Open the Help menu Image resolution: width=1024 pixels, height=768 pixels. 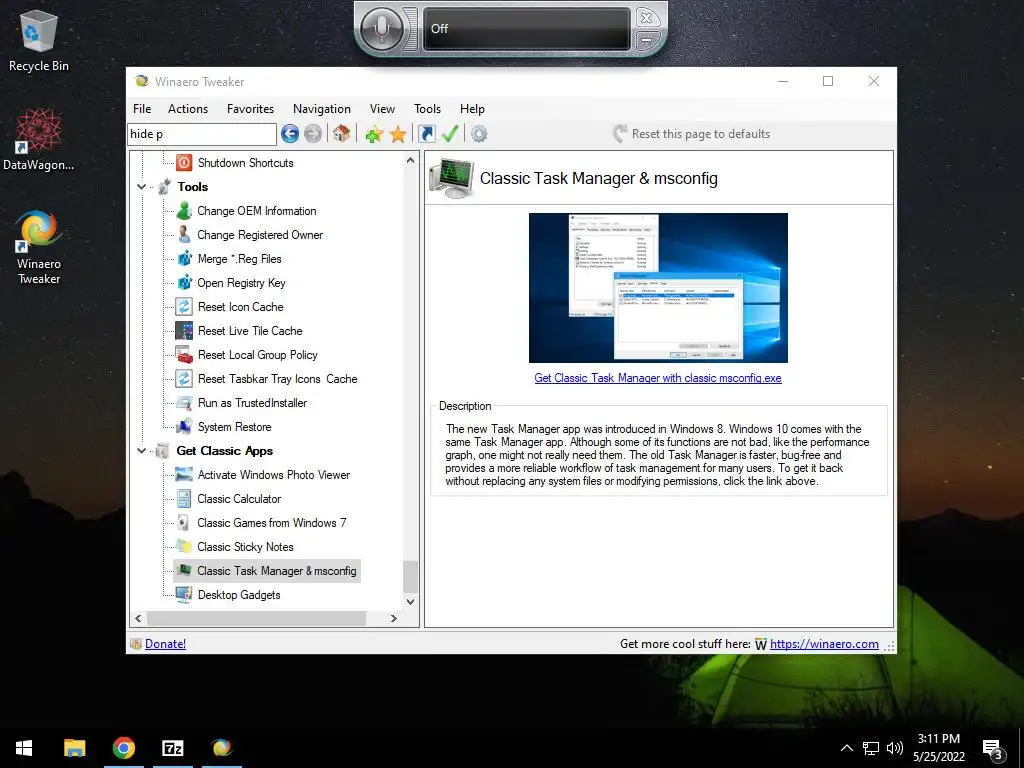(472, 109)
